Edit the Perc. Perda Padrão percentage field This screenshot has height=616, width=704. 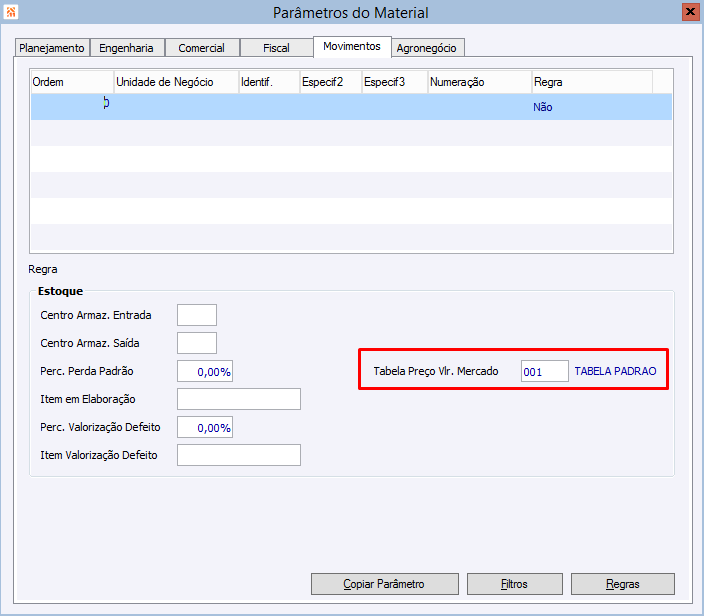[x=205, y=371]
